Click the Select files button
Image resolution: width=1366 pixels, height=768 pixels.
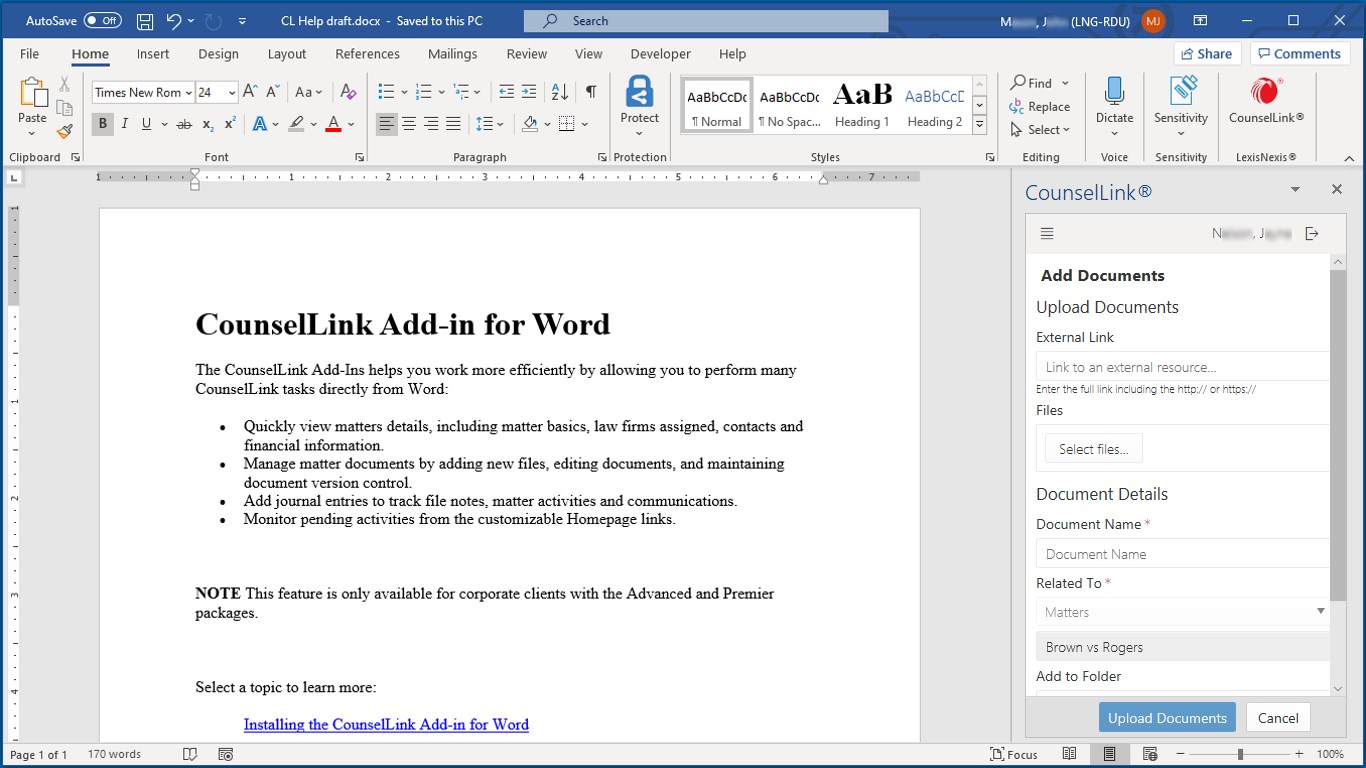pos(1094,449)
